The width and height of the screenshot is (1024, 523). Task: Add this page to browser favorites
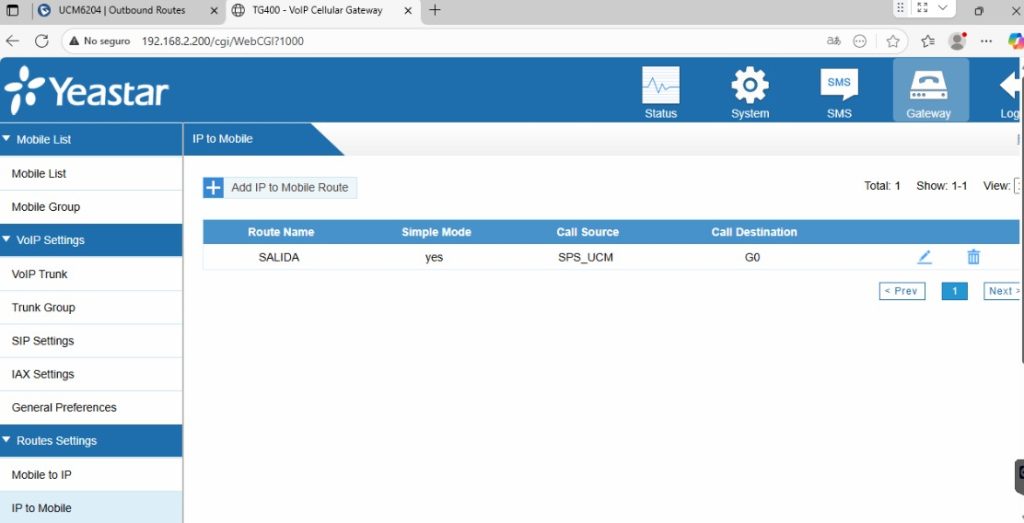tap(893, 41)
